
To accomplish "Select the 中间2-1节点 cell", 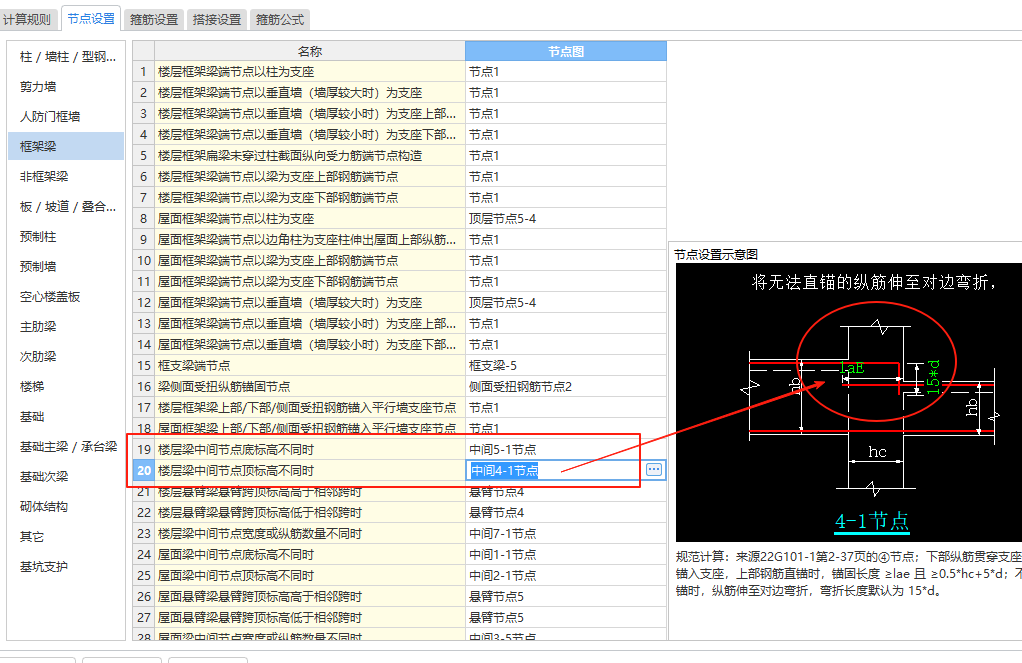I will click(x=566, y=576).
